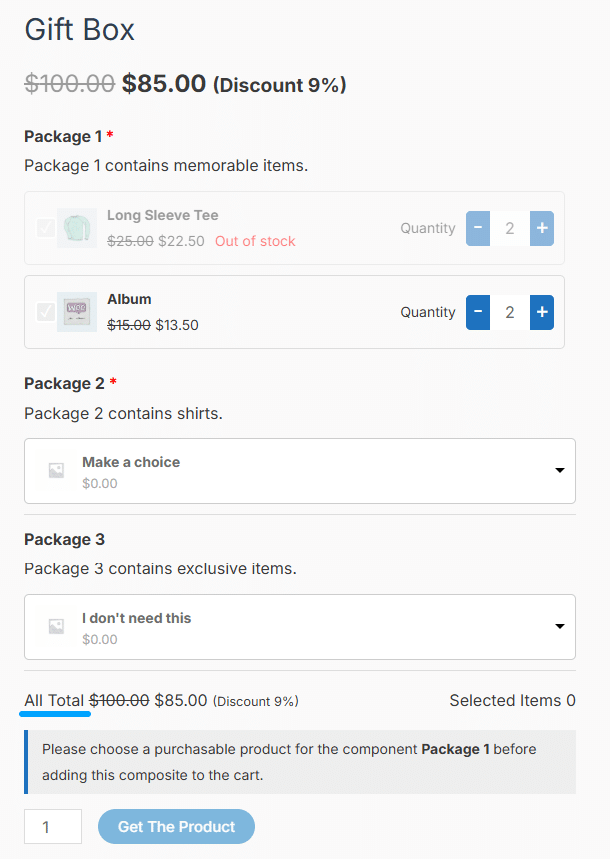Increase Album quantity with plus button
610x859 pixels.
point(541,312)
